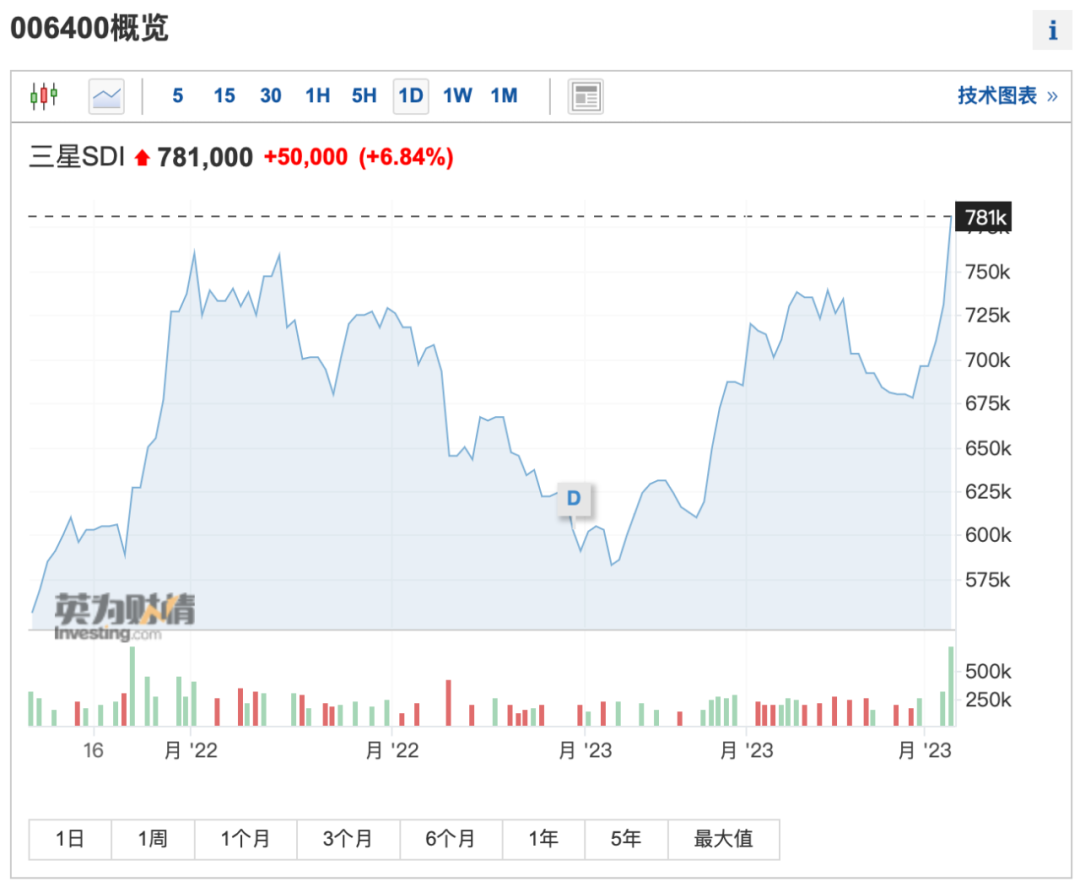Toggle the 1D daily interval
Viewport: 1080px width, 887px height.
pyautogui.click(x=410, y=96)
